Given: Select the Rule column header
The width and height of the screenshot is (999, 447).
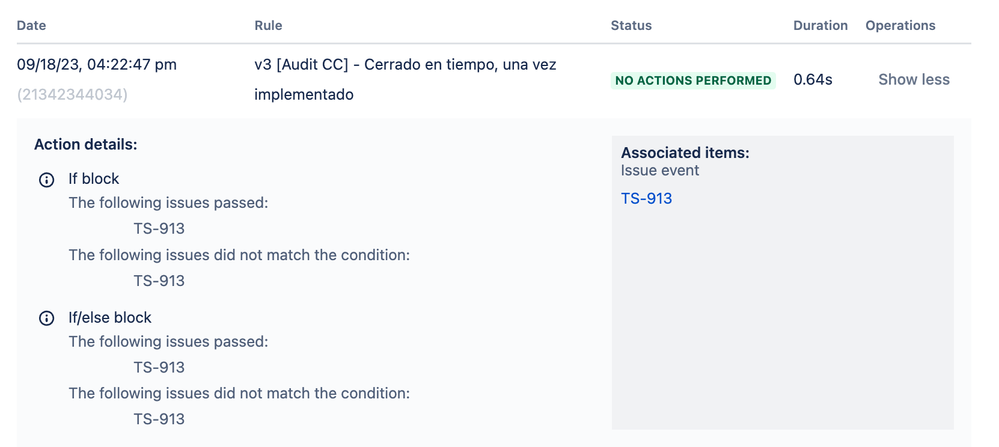Looking at the screenshot, I should coord(268,25).
